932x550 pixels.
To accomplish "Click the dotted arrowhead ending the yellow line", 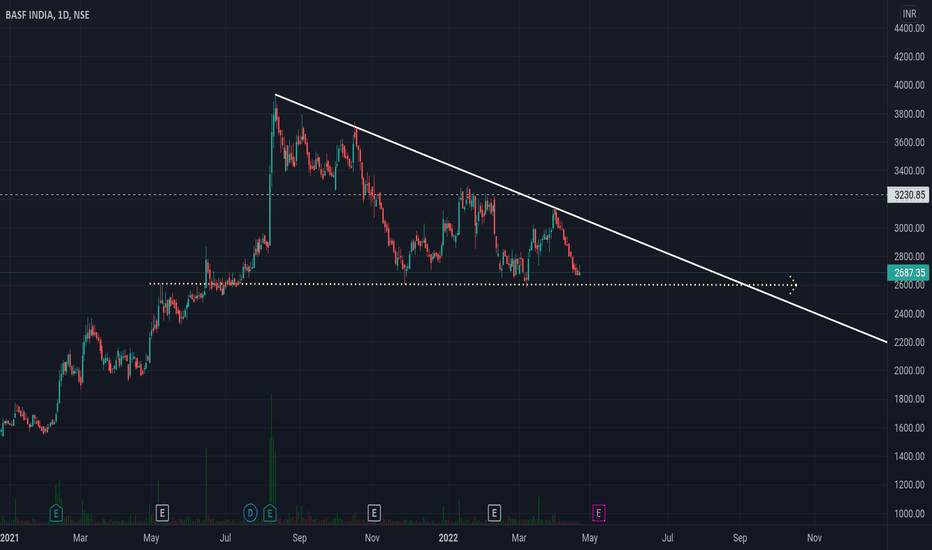I will click(793, 285).
